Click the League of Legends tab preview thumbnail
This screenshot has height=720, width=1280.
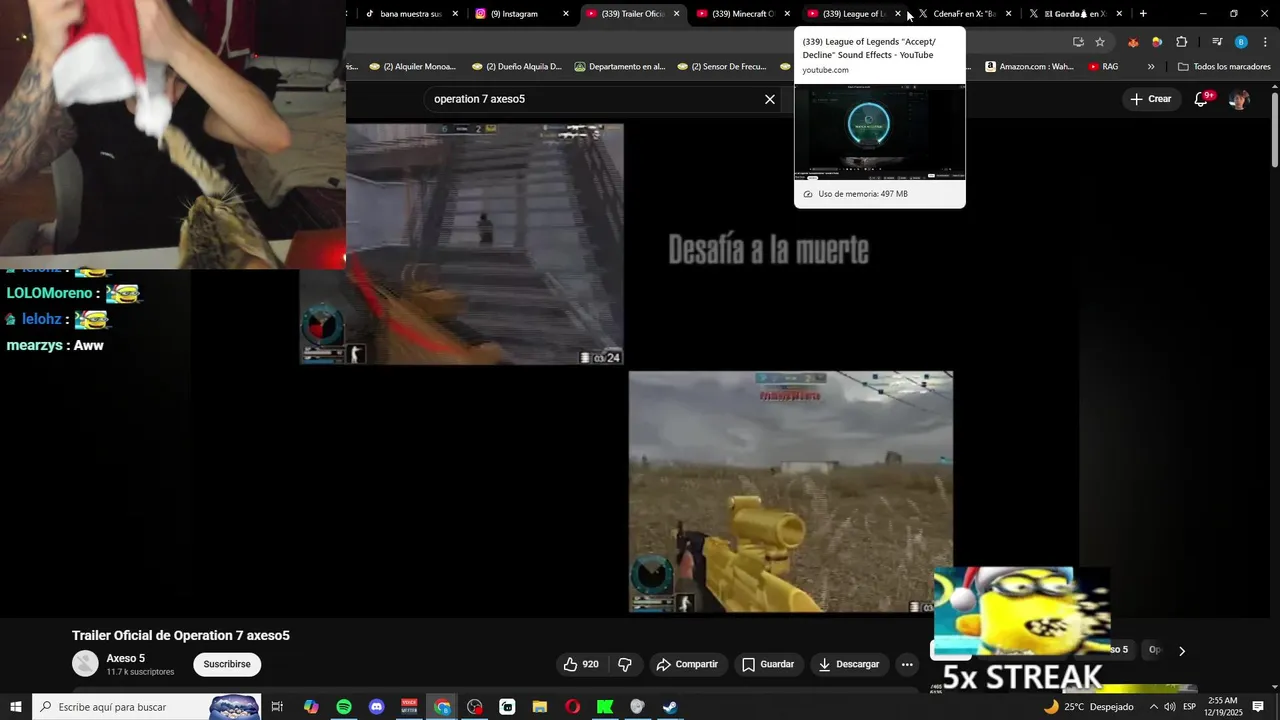(x=880, y=131)
